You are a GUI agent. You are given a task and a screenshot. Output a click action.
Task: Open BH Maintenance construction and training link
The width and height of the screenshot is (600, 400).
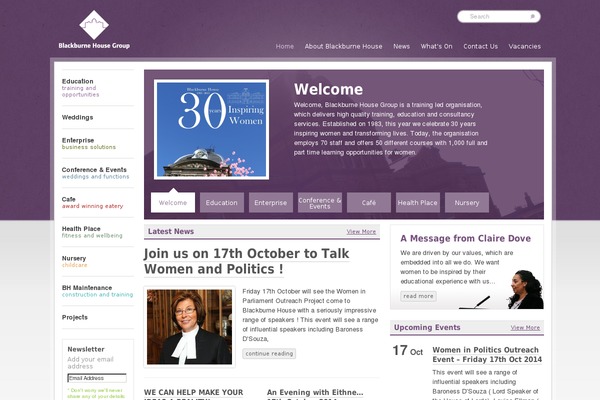click(x=98, y=291)
